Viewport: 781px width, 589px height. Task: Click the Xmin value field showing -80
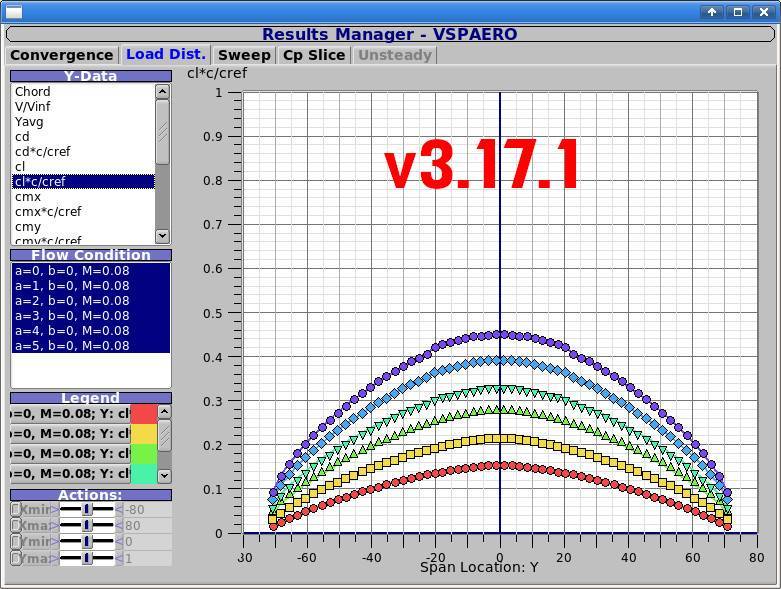[x=147, y=509]
